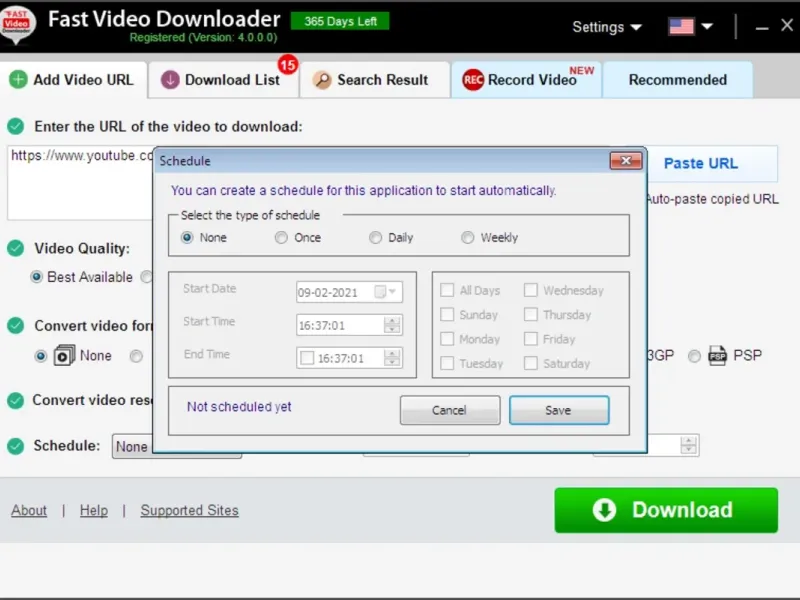Screen dimensions: 800x600
Task: Click the Save button in Schedule
Action: [559, 410]
